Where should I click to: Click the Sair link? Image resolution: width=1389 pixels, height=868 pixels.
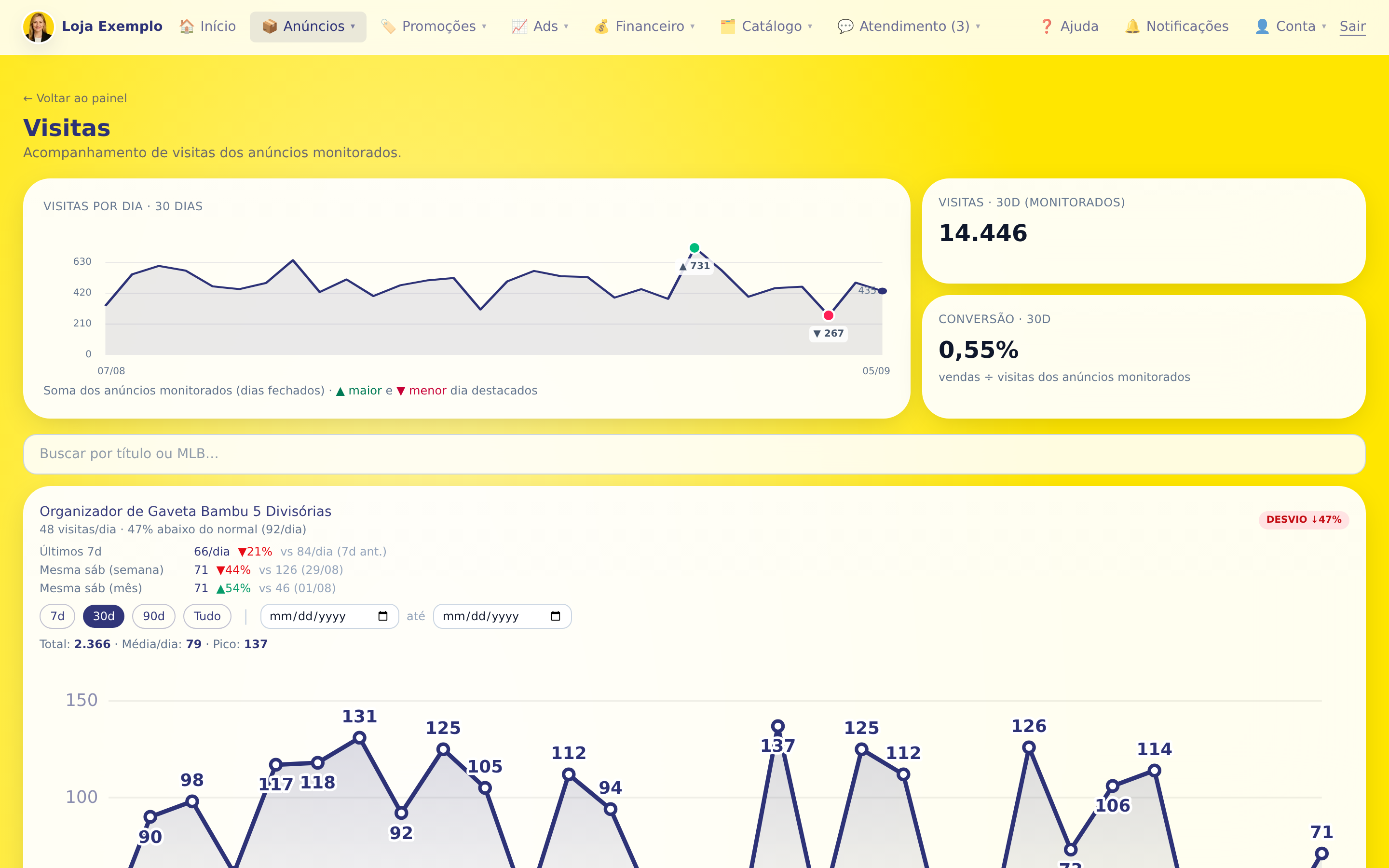(1352, 27)
